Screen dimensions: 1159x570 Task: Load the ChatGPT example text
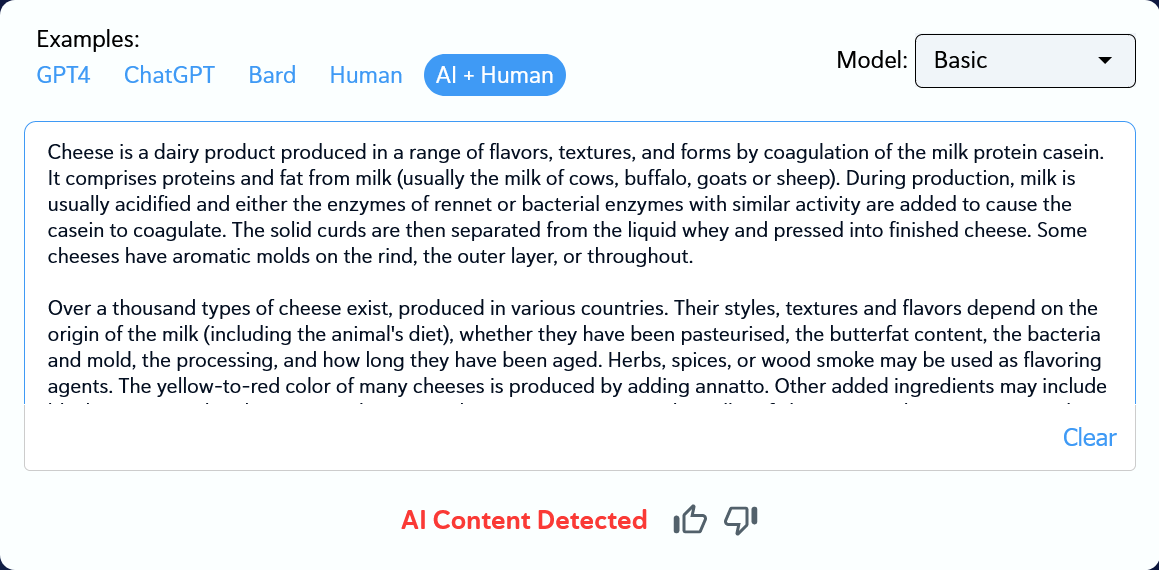[x=169, y=75]
